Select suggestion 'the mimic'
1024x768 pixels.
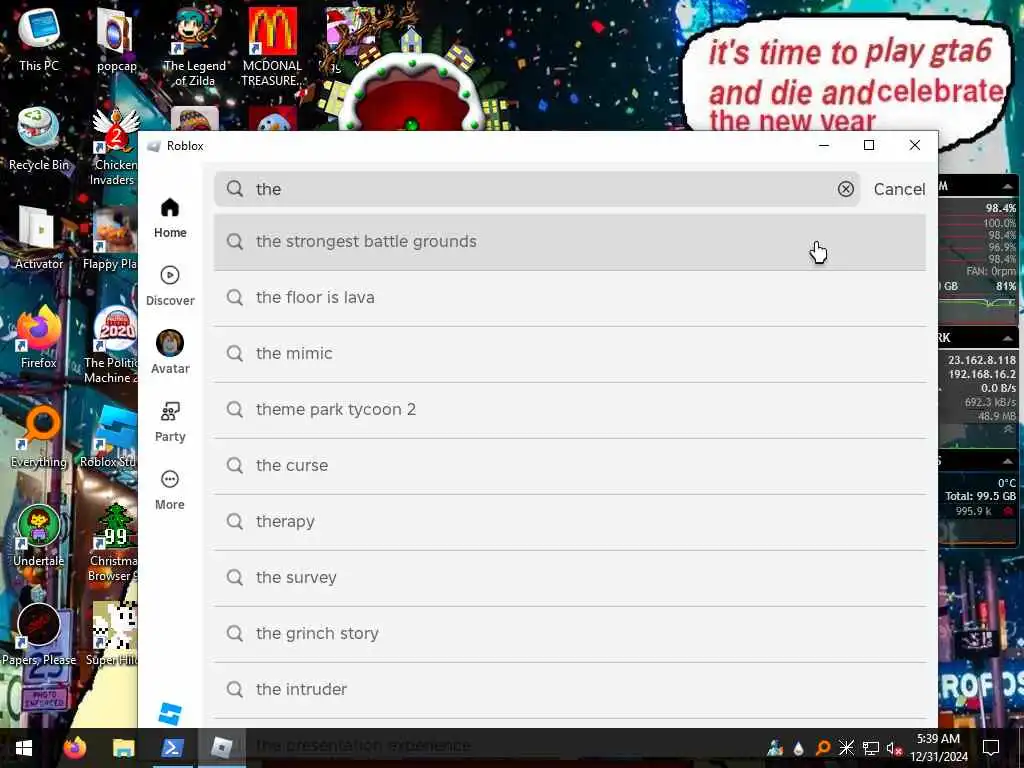(x=569, y=354)
